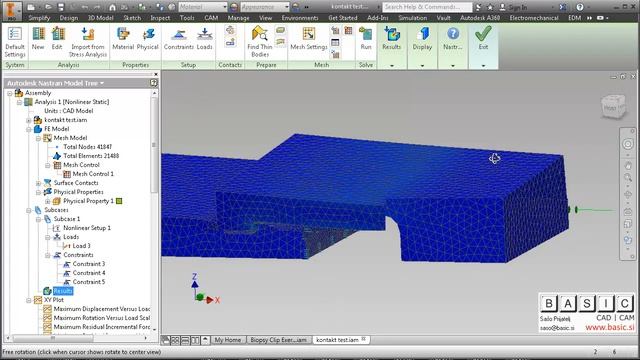Open the Material dropdown
This screenshot has width=640, height=360.
[x=203, y=7]
